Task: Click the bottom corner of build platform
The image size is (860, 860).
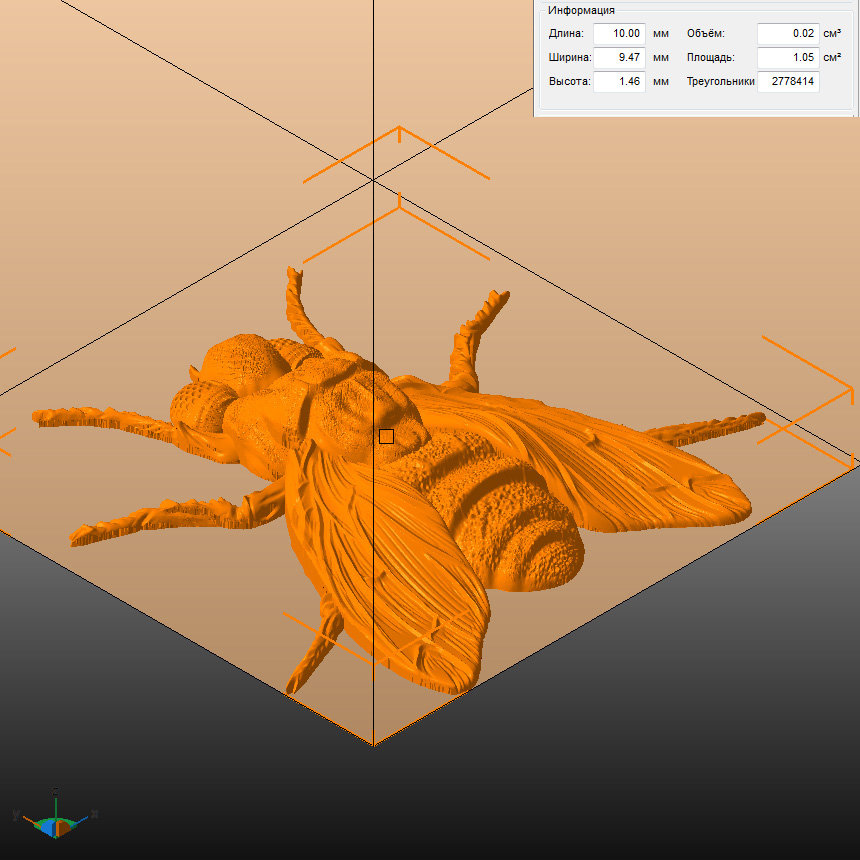Action: (x=374, y=745)
